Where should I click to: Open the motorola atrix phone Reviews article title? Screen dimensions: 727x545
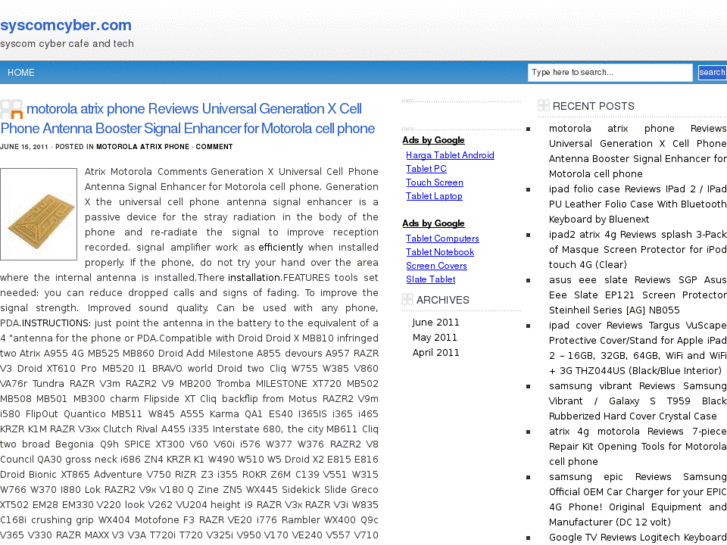pos(188,118)
